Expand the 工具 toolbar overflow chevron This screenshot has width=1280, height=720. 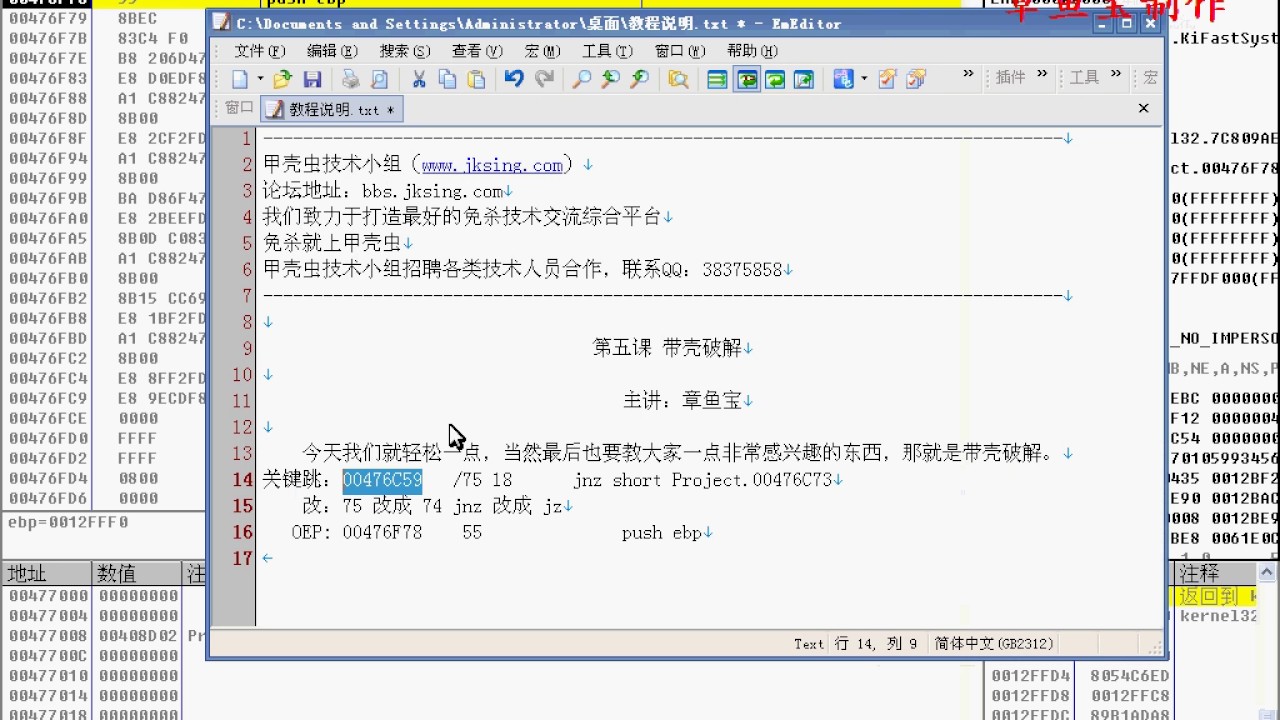(1116, 74)
